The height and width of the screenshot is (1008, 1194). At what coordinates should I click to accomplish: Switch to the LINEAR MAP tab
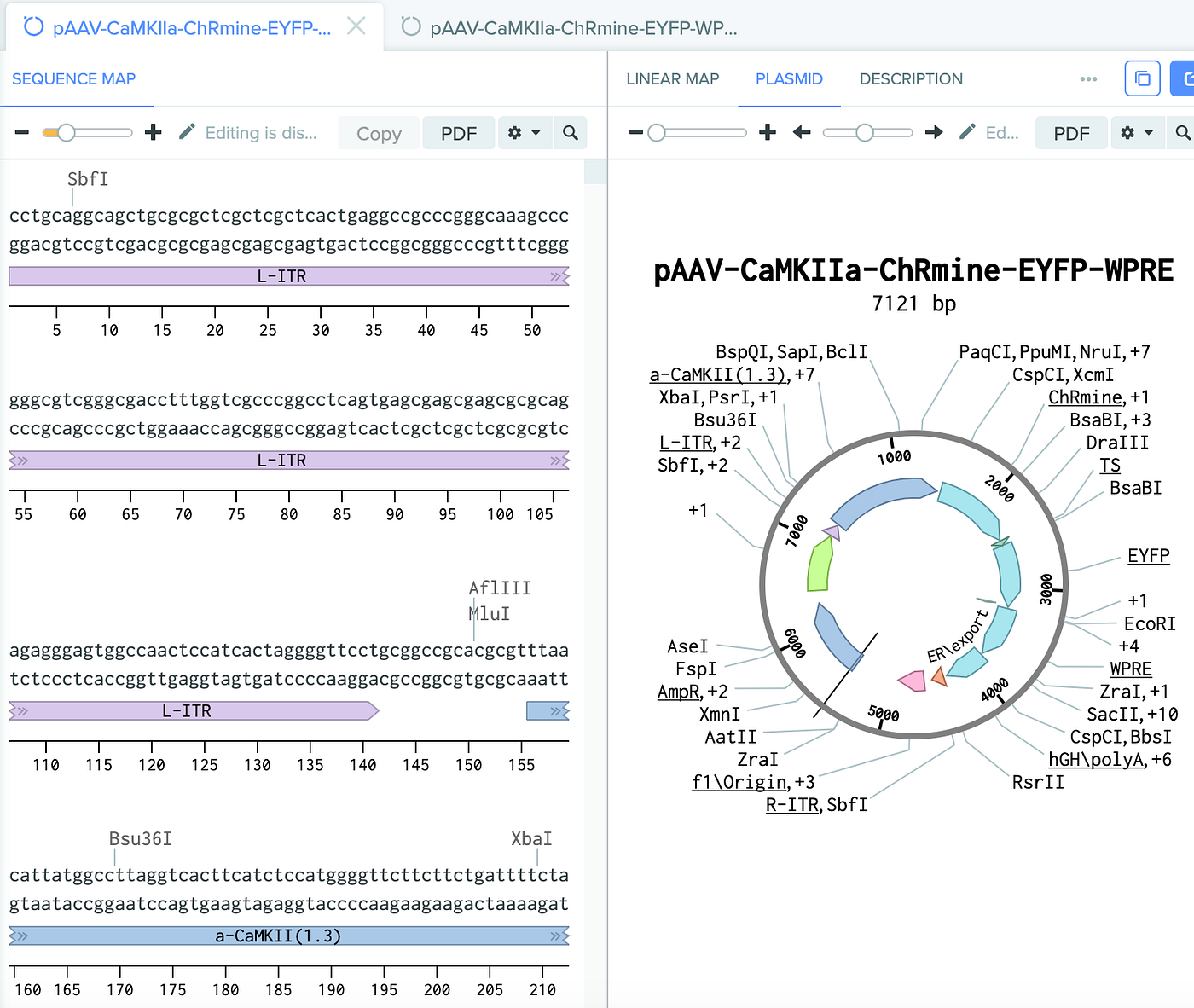click(673, 78)
